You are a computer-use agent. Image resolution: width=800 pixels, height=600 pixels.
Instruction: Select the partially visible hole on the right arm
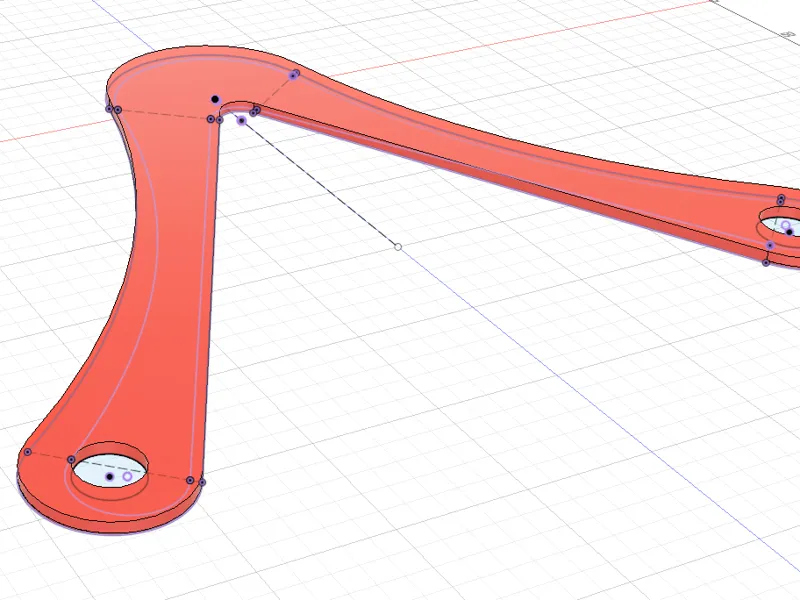tap(781, 222)
